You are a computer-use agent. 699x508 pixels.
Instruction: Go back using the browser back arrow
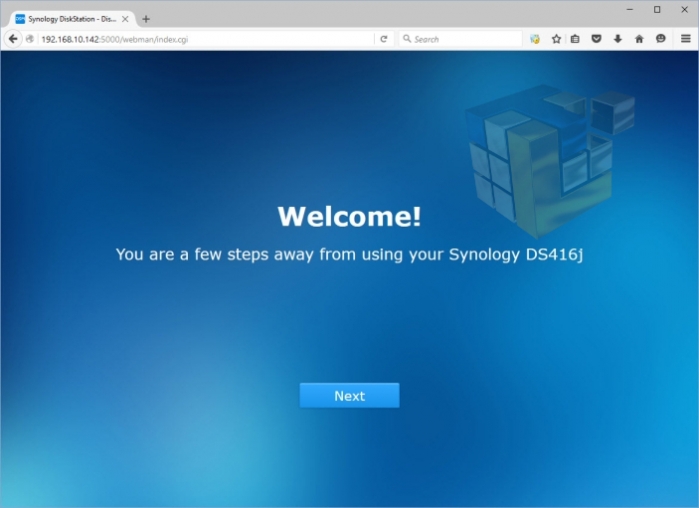[x=13, y=39]
